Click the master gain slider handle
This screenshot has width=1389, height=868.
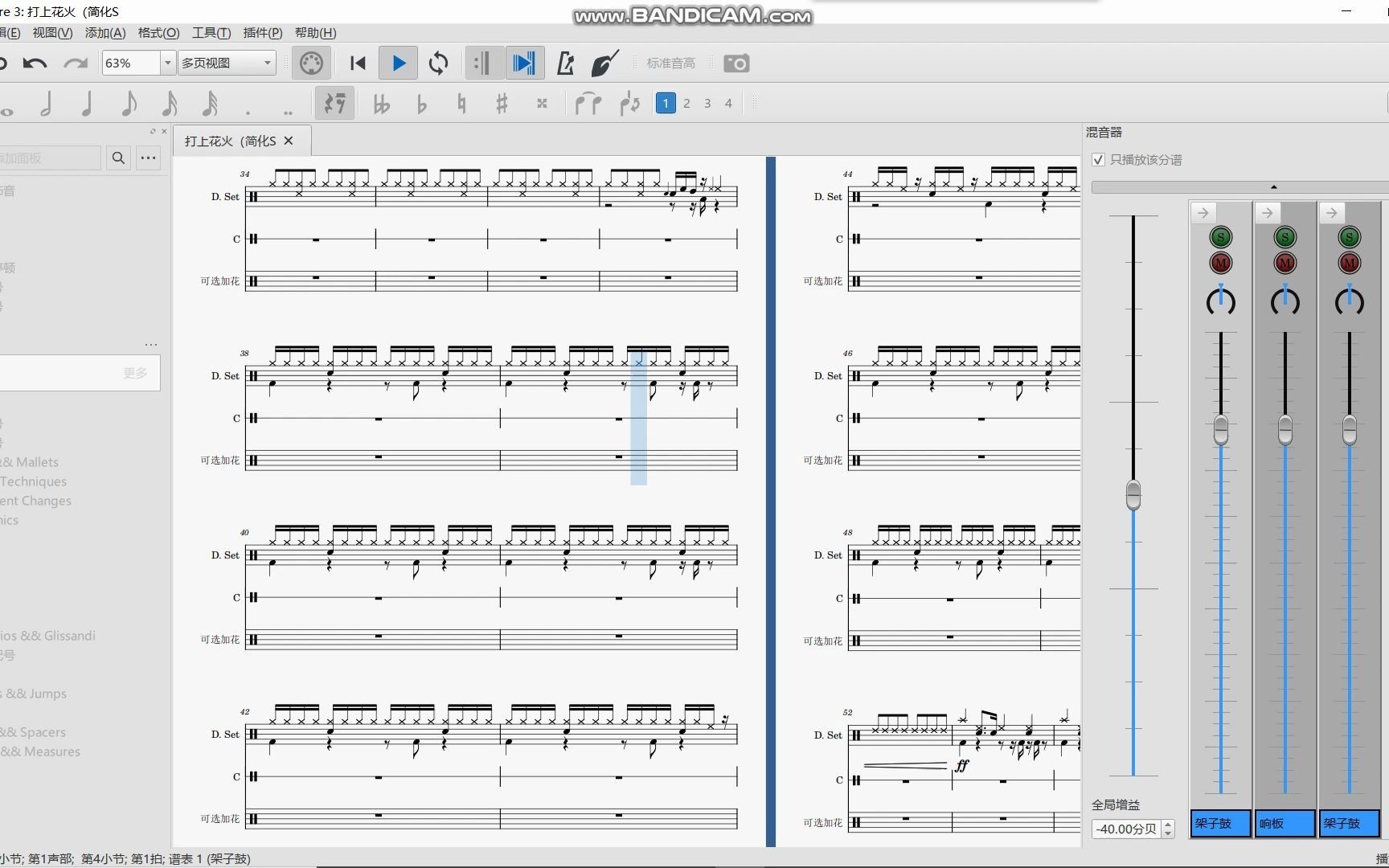click(x=1133, y=495)
